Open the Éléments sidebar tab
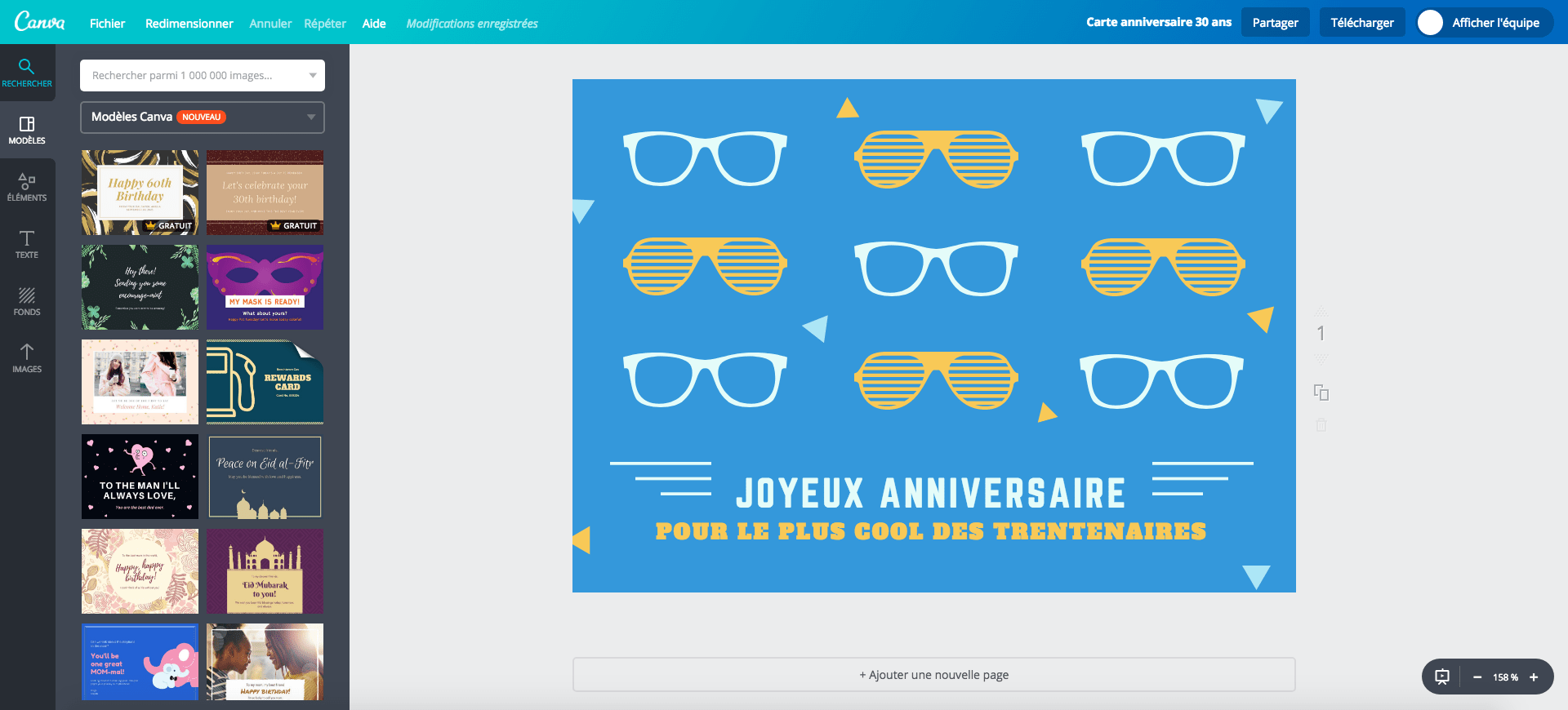Viewport: 1568px width, 710px height. [x=27, y=187]
